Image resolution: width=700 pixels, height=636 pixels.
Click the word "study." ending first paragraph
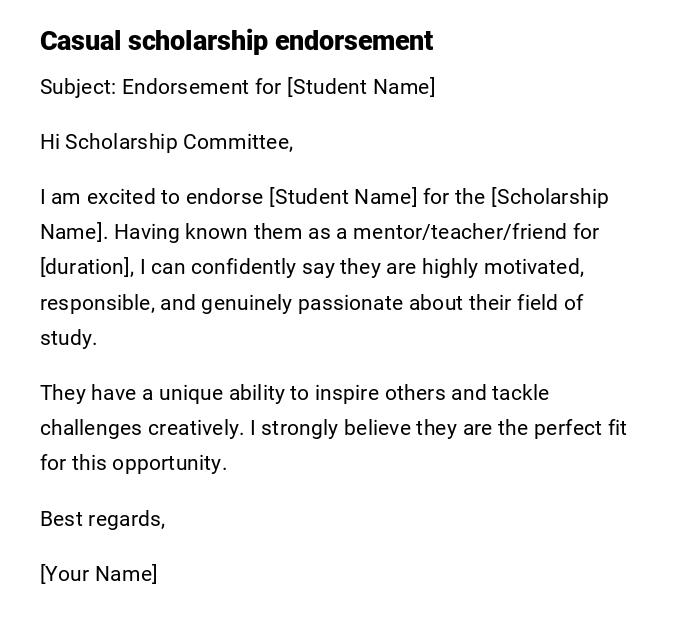[68, 338]
